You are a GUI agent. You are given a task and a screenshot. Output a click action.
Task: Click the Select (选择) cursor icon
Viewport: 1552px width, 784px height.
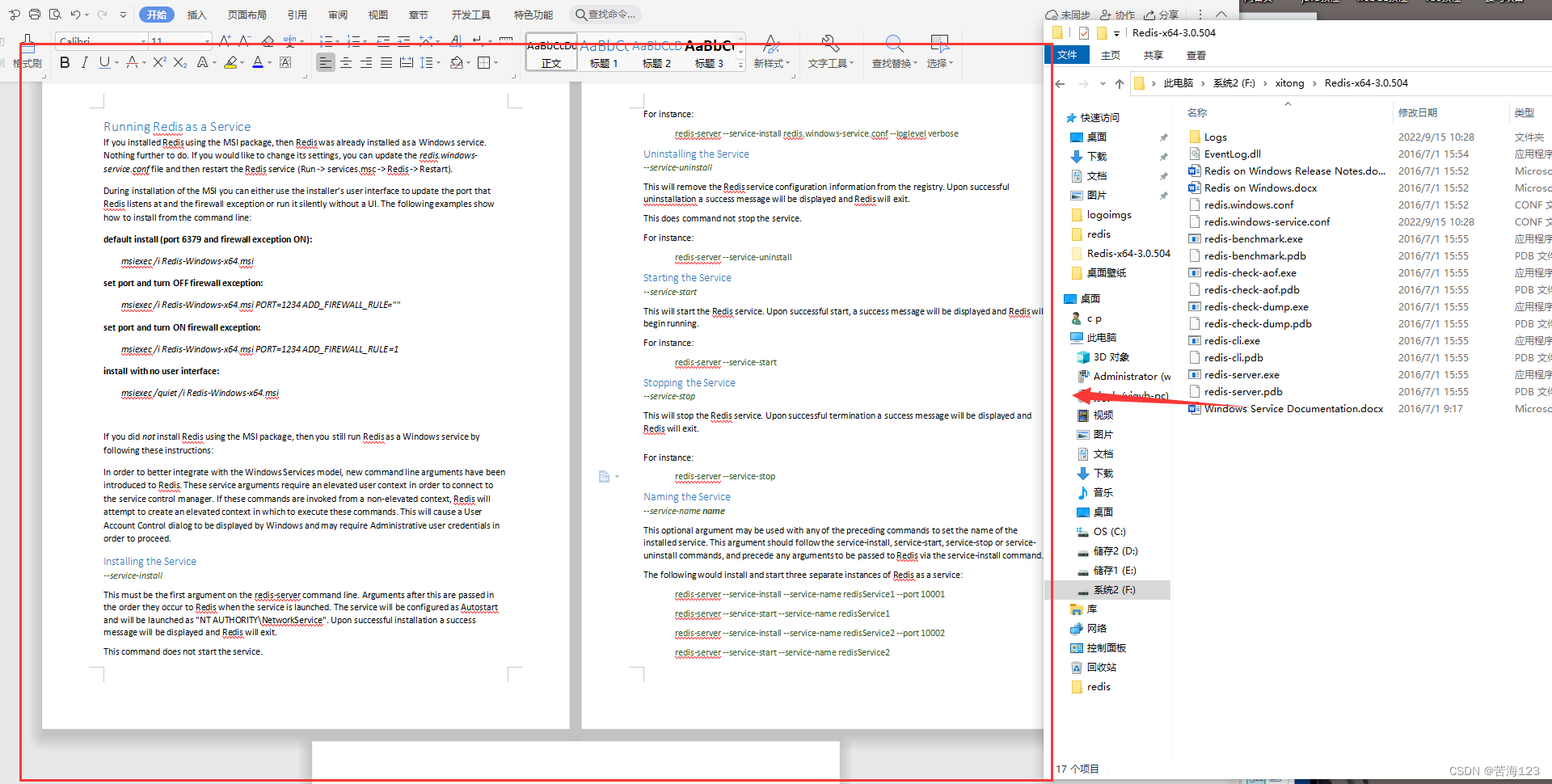point(939,44)
